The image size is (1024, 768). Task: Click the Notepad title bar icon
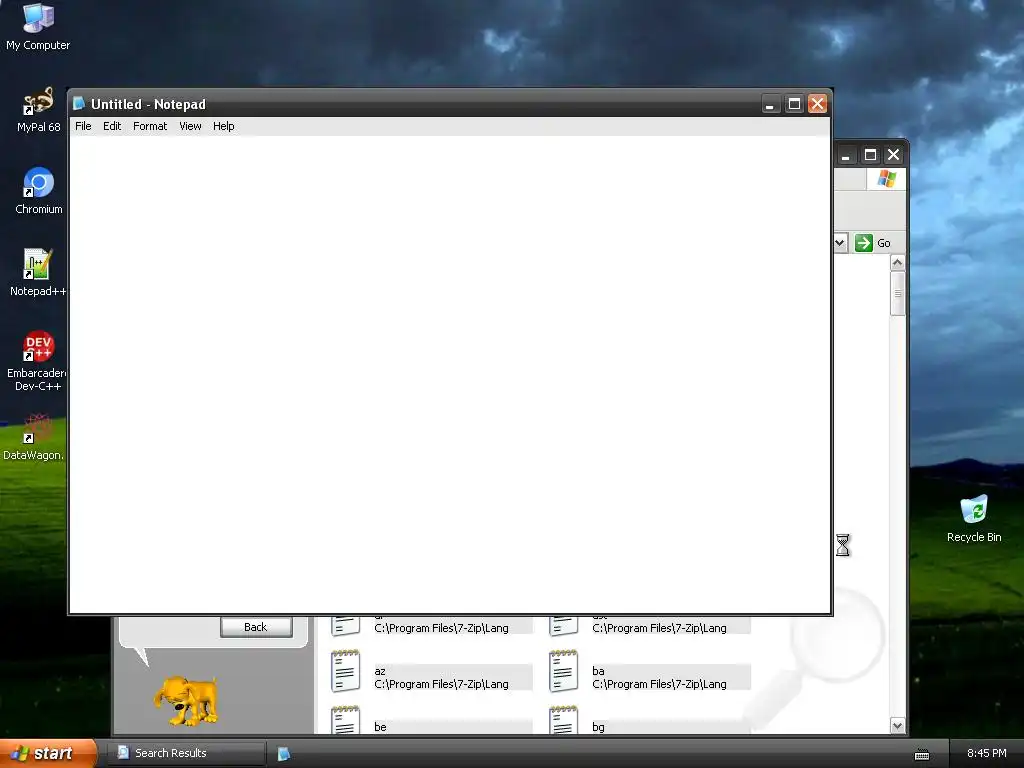[79, 103]
